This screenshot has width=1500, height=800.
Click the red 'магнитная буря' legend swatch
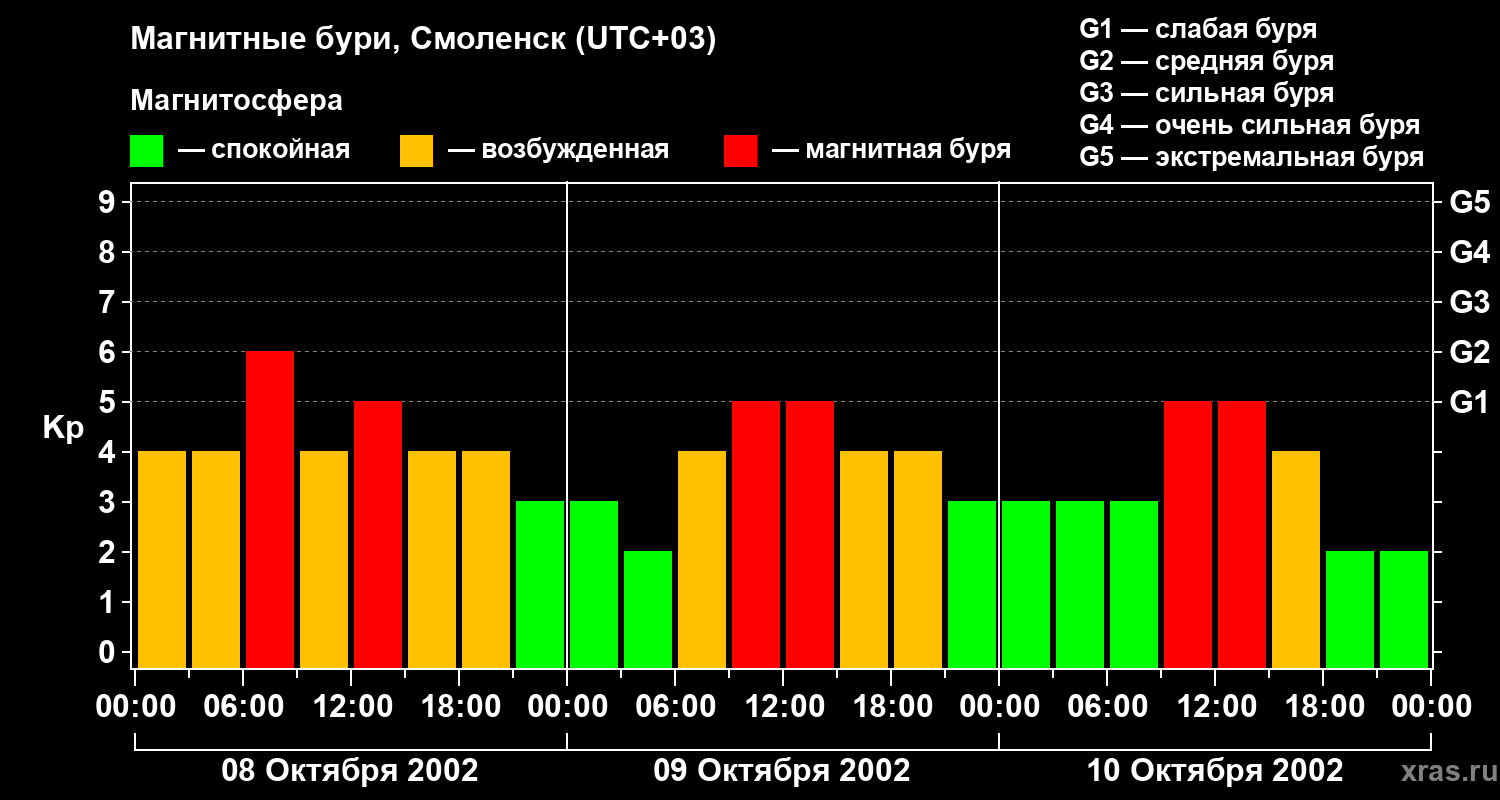point(740,151)
